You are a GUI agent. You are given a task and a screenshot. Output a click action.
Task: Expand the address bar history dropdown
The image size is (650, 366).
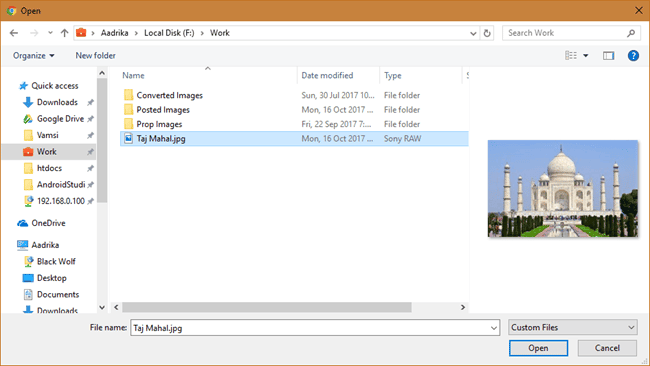click(x=473, y=33)
